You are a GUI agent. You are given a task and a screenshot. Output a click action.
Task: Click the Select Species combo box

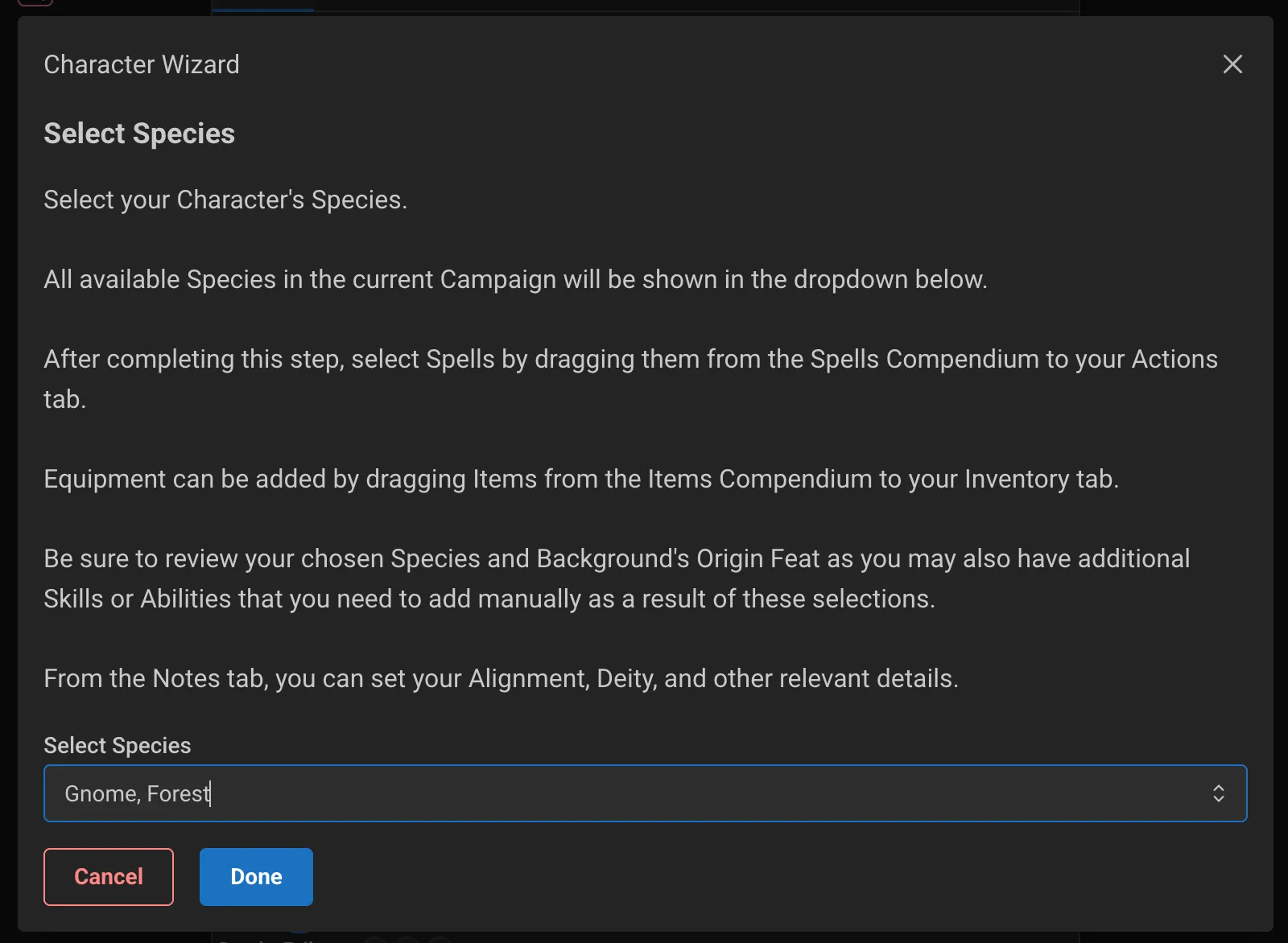click(644, 793)
